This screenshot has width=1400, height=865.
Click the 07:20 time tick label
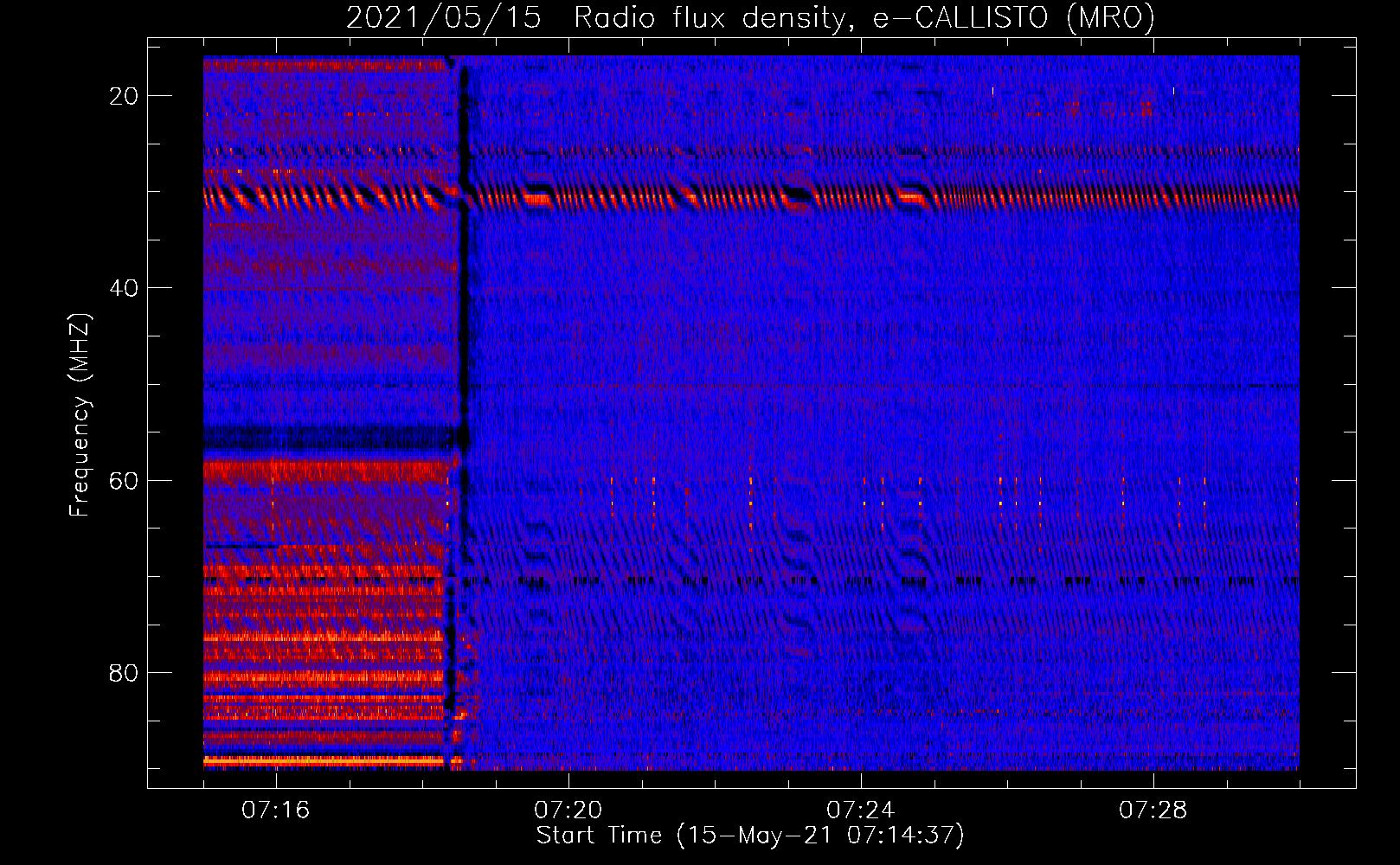568,811
